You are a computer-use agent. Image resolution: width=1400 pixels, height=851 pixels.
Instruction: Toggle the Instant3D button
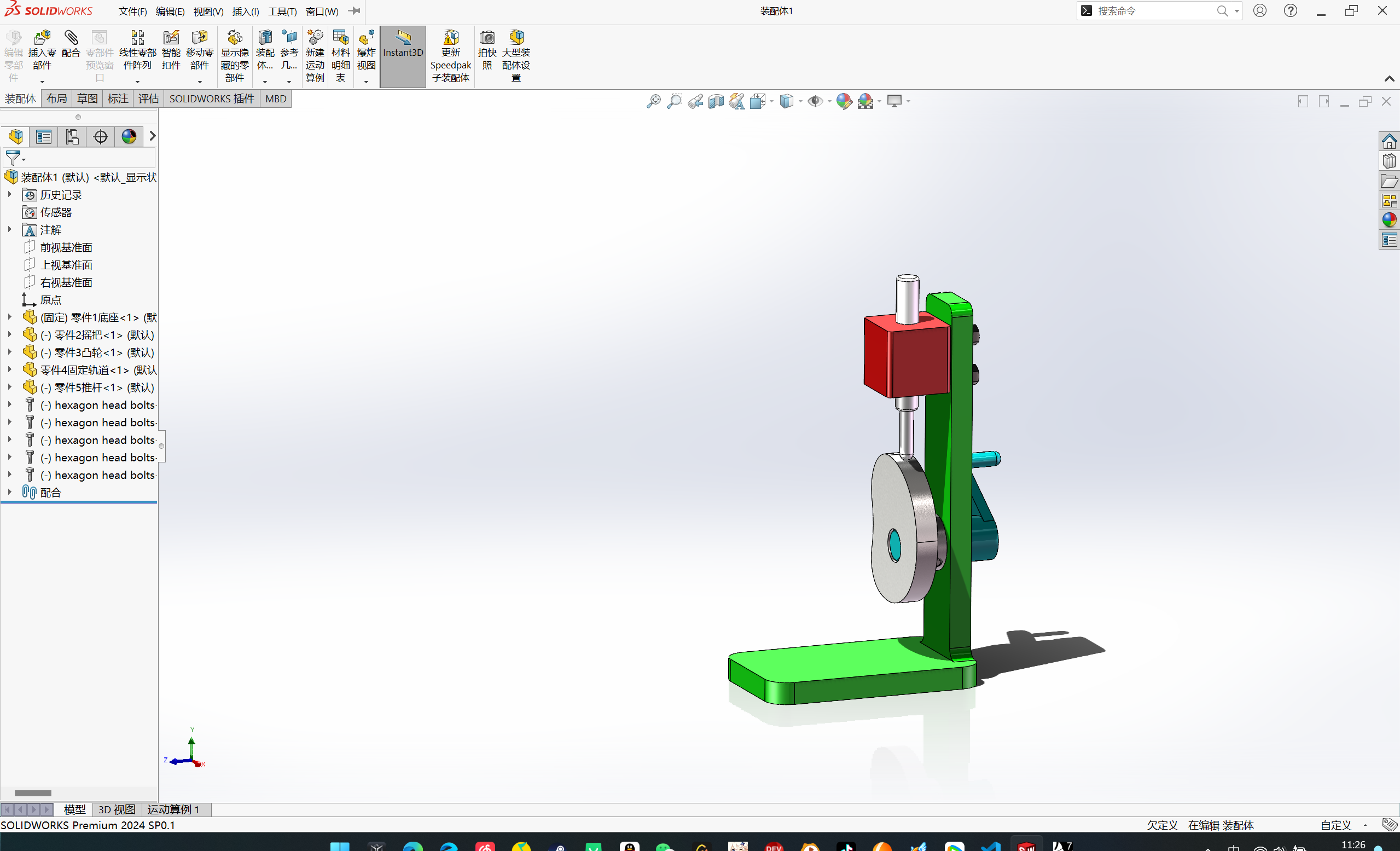[x=403, y=56]
